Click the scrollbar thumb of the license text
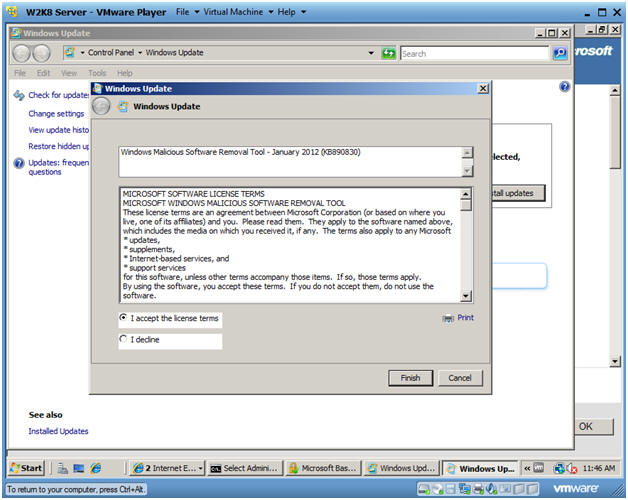 point(465,205)
